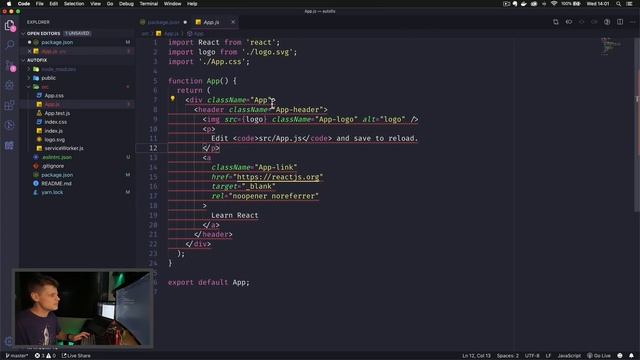This screenshot has width=640, height=360.
Task: Change the UTF-8 file encoding
Action: [x=532, y=356]
